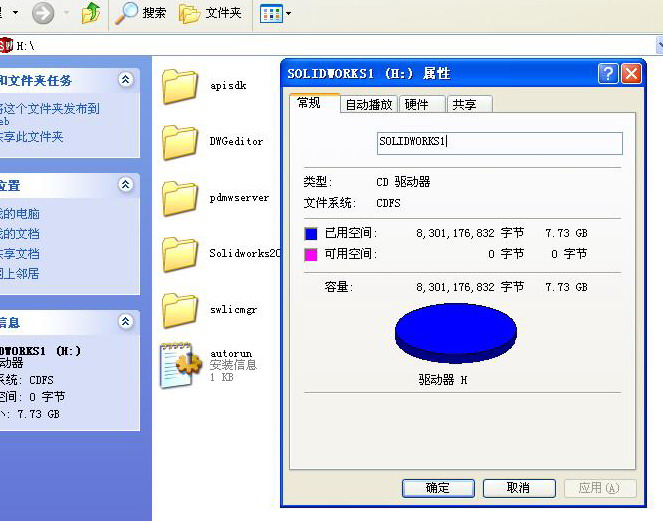
Task: Select the swlicmgr folder icon
Action: point(180,310)
